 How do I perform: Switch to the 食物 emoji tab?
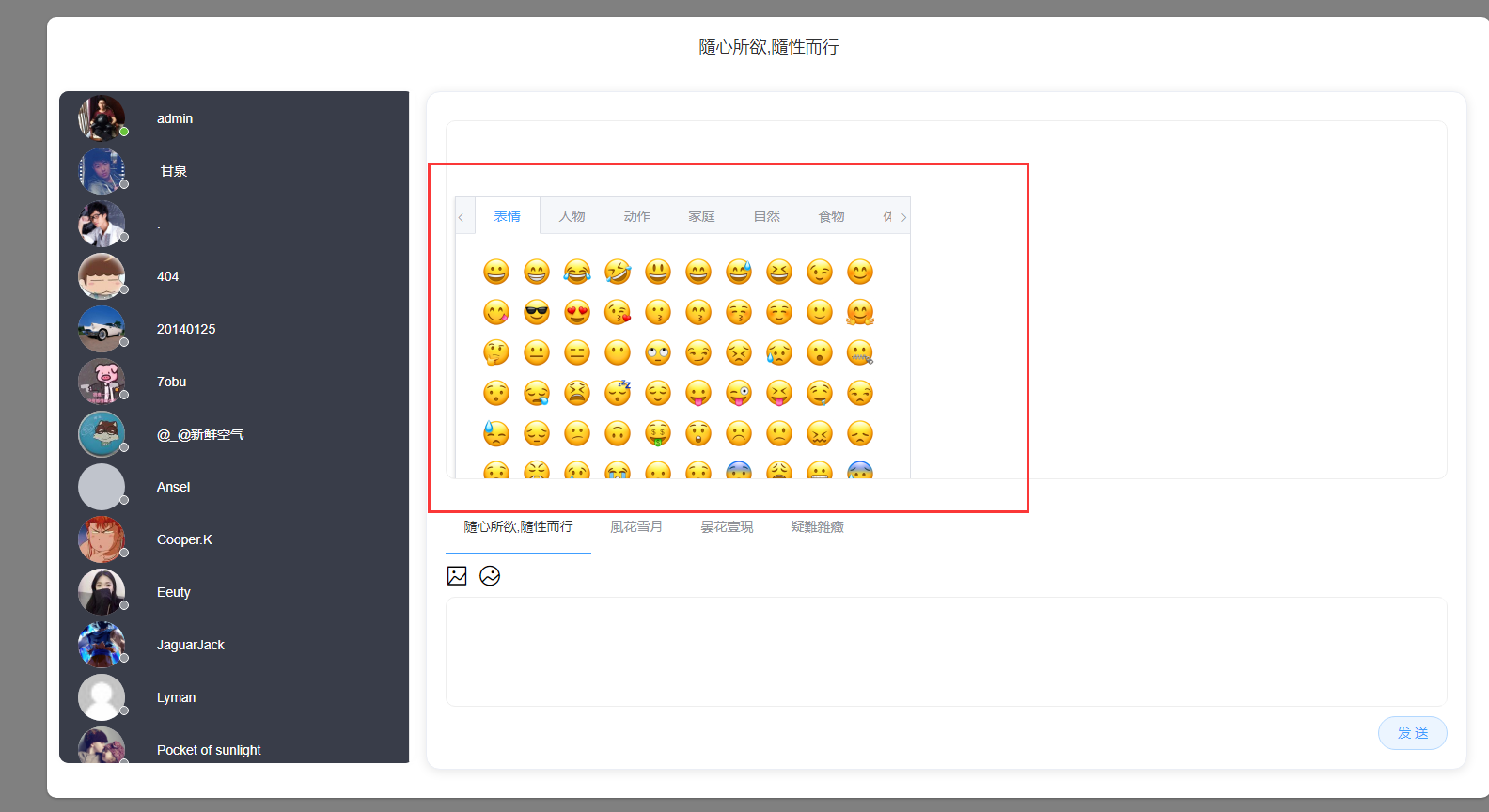(x=831, y=216)
